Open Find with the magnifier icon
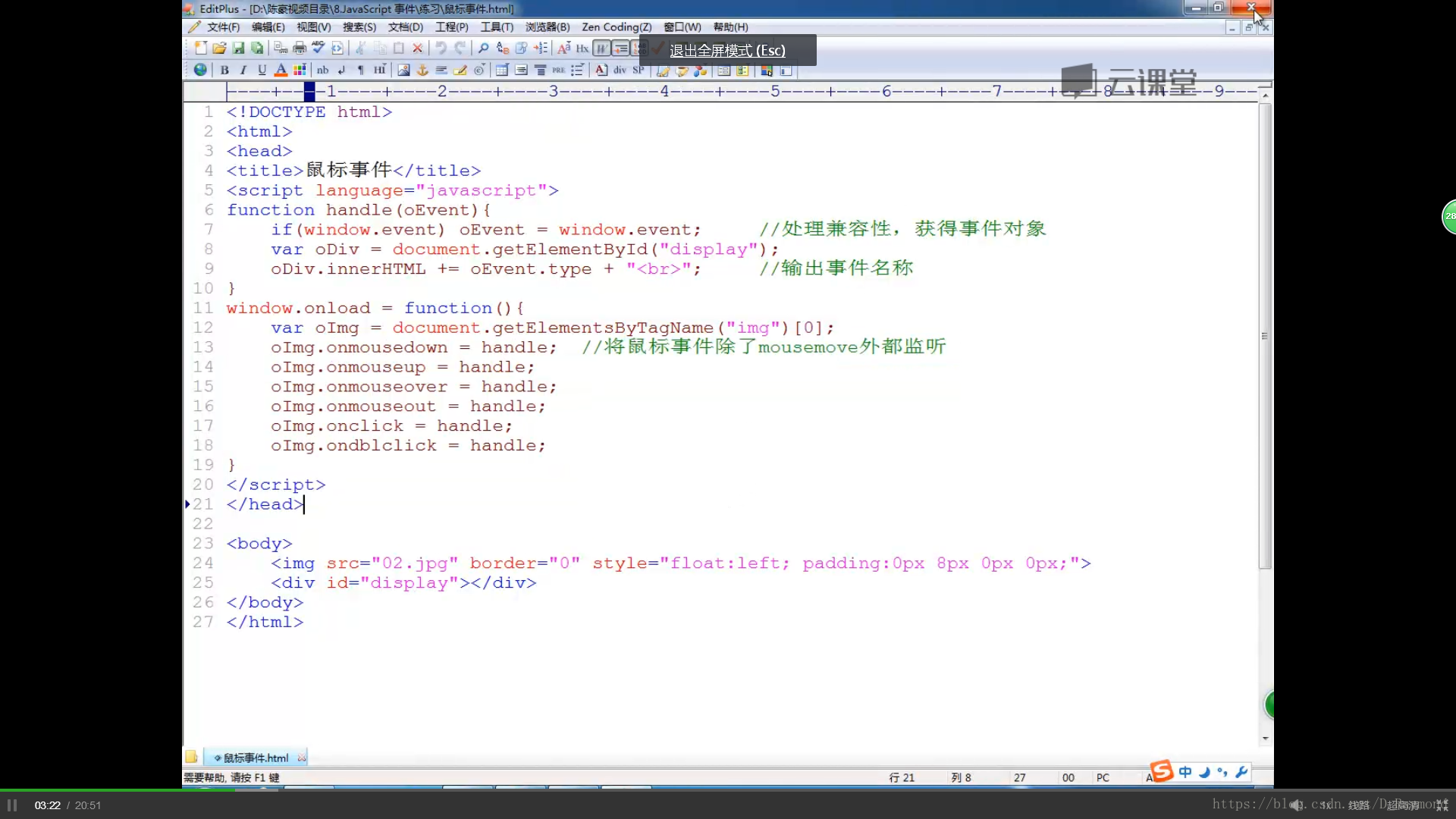The height and width of the screenshot is (819, 1456). (483, 49)
